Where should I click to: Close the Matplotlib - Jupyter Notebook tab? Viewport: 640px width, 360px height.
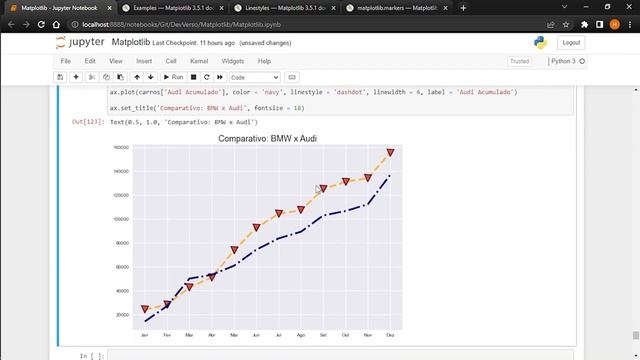[109, 8]
